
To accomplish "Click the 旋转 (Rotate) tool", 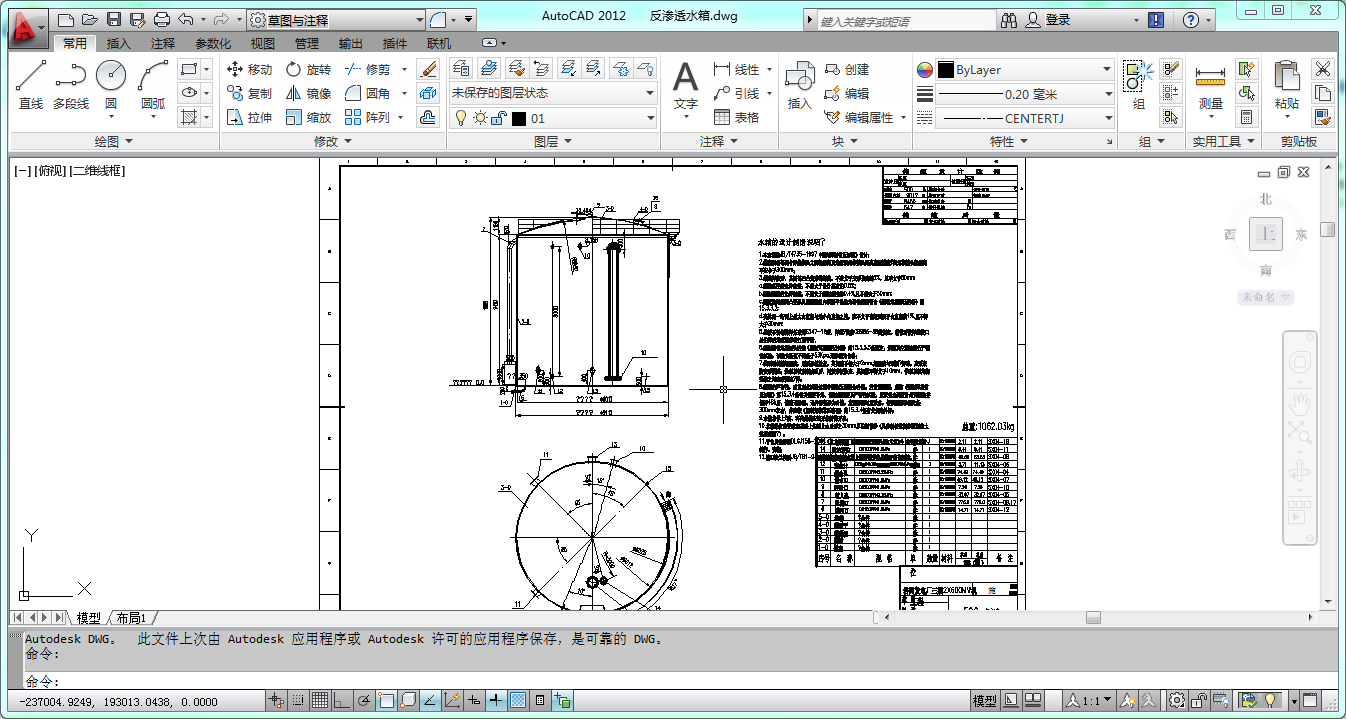I will coord(308,69).
